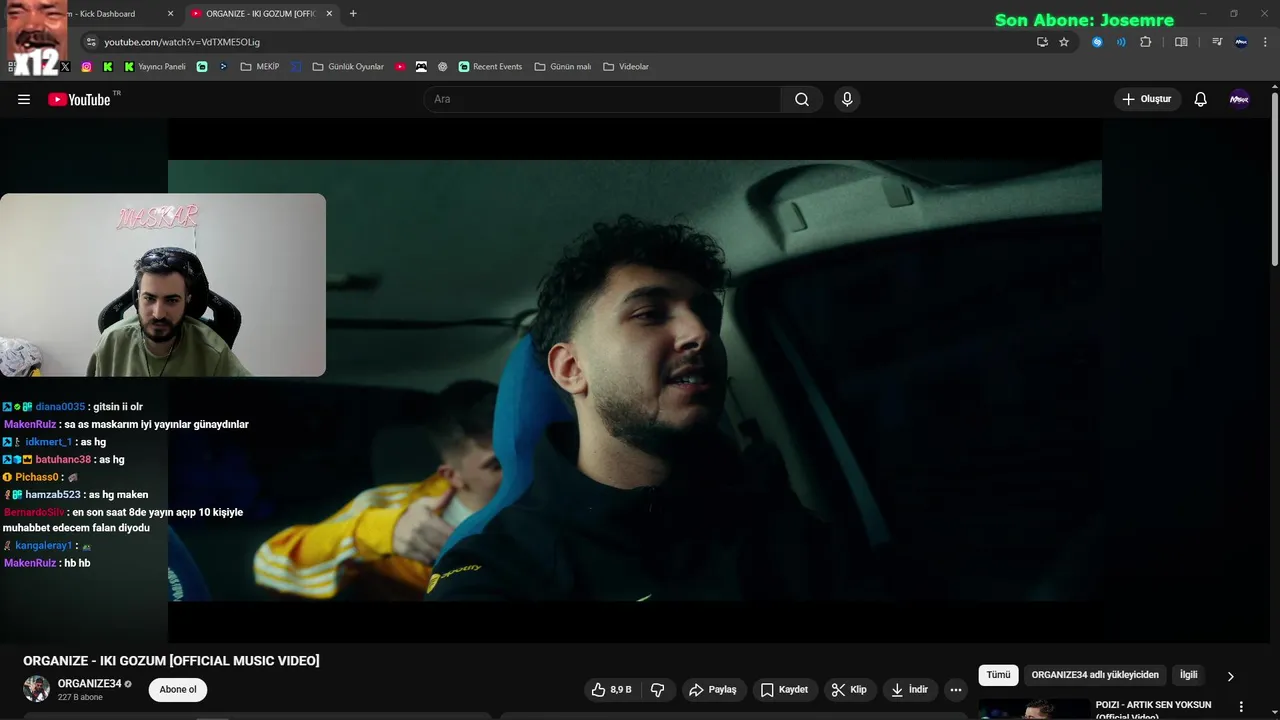Click the page vertical scrollbar thumb
Screen dimensions: 1280x720
coord(1274,180)
